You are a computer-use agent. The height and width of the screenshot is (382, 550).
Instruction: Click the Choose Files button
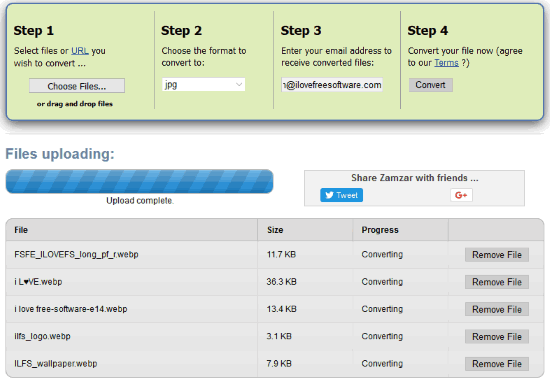(x=77, y=86)
